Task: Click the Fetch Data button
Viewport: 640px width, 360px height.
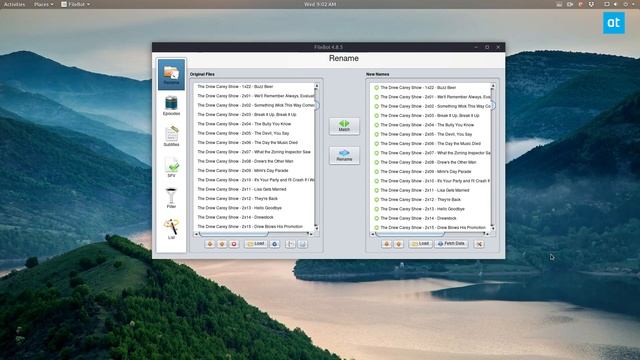Action: [451, 244]
